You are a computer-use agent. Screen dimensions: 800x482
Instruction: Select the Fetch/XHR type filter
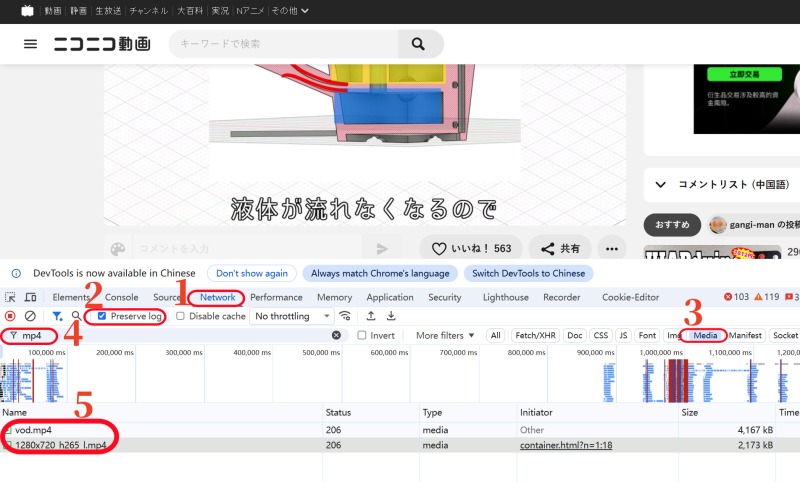(535, 335)
